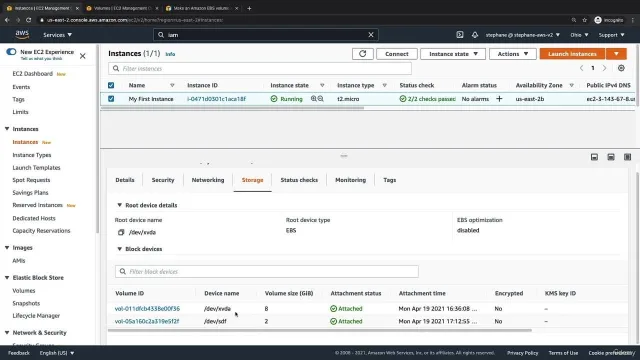Collapse Root device details section
This screenshot has height=360, width=640.
(120, 205)
